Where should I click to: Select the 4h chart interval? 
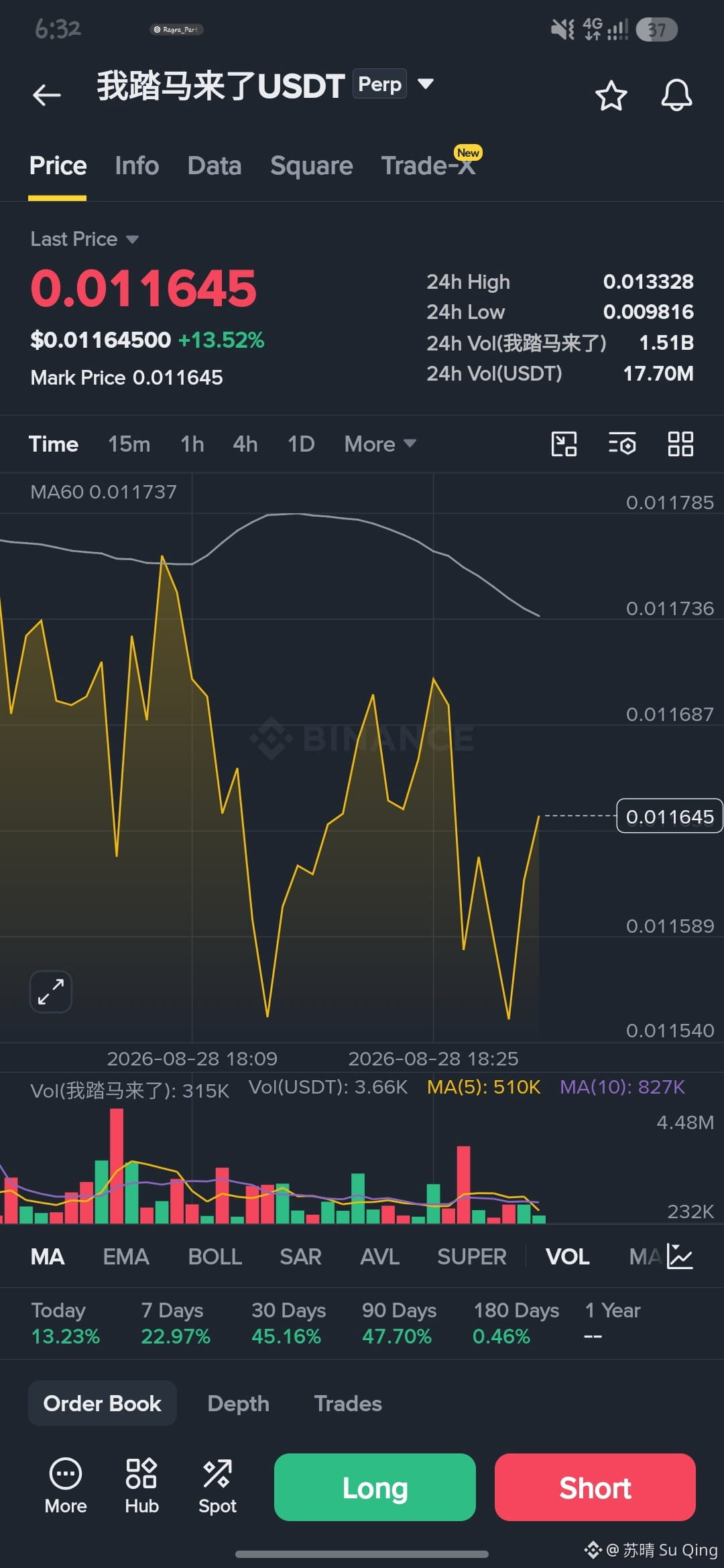245,444
